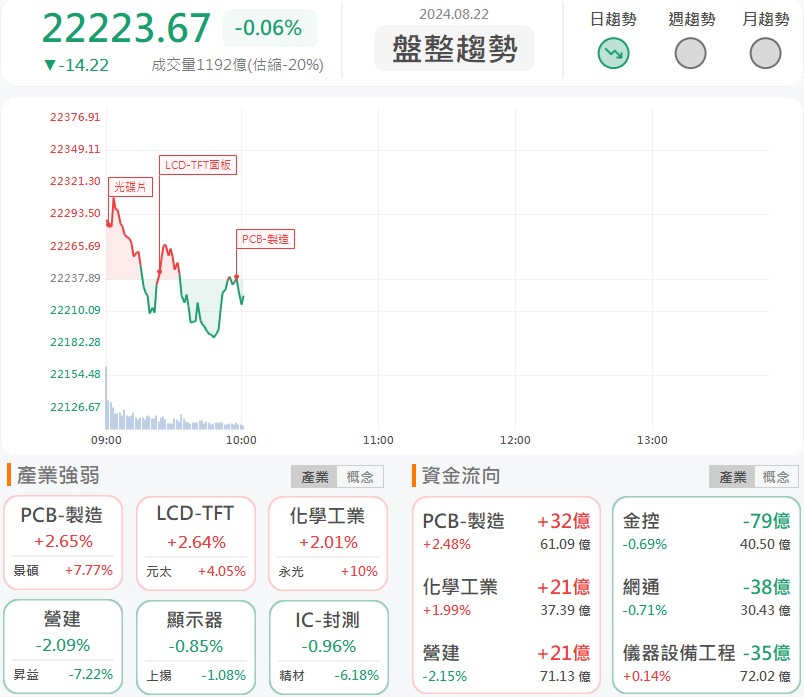Click the 22237.89 reference price axis label

pos(75,278)
